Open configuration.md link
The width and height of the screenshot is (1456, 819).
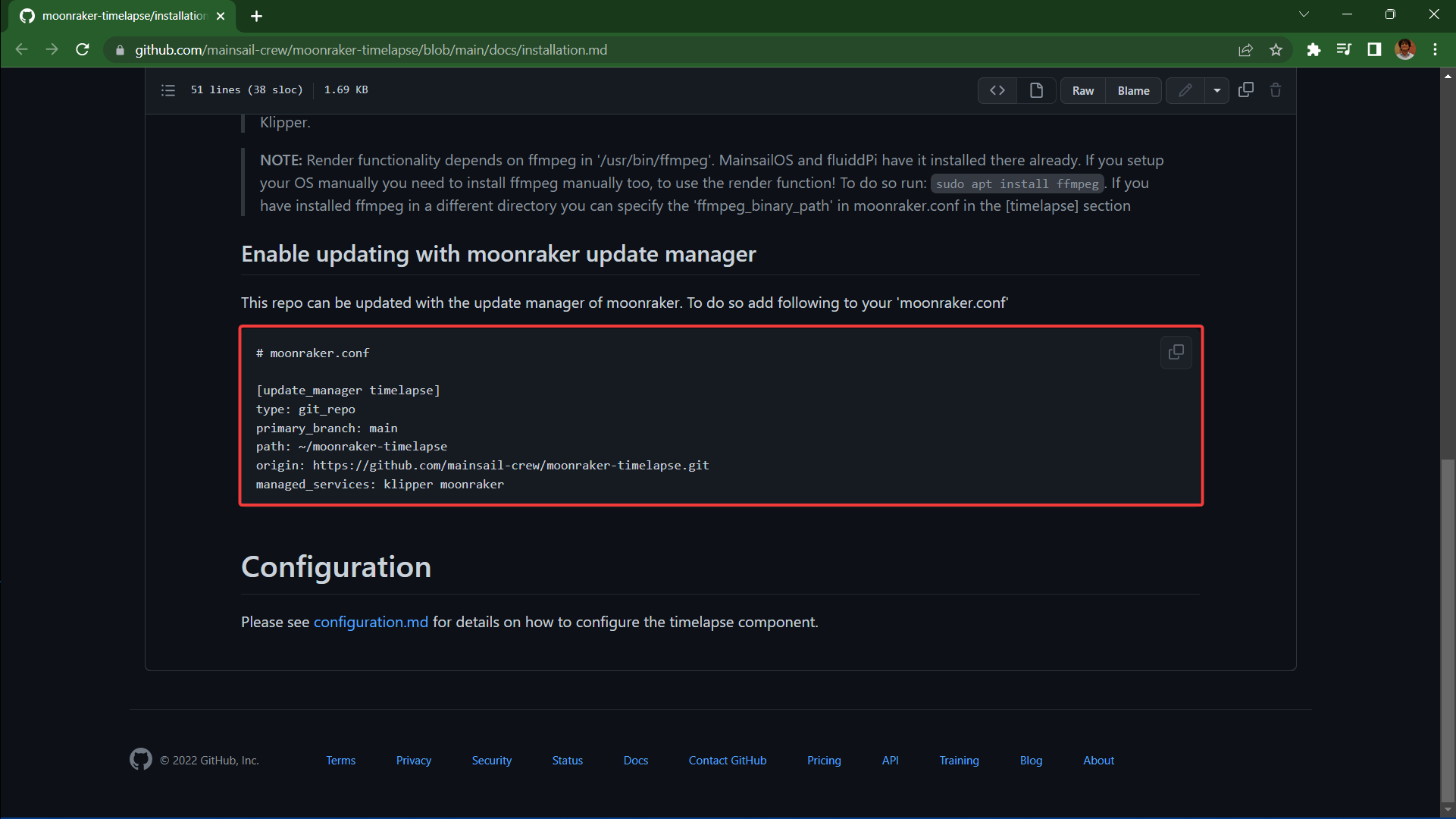[371, 622]
